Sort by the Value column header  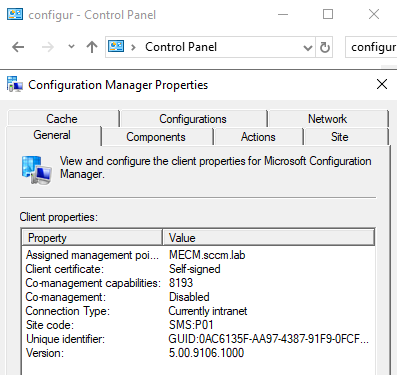click(268, 238)
